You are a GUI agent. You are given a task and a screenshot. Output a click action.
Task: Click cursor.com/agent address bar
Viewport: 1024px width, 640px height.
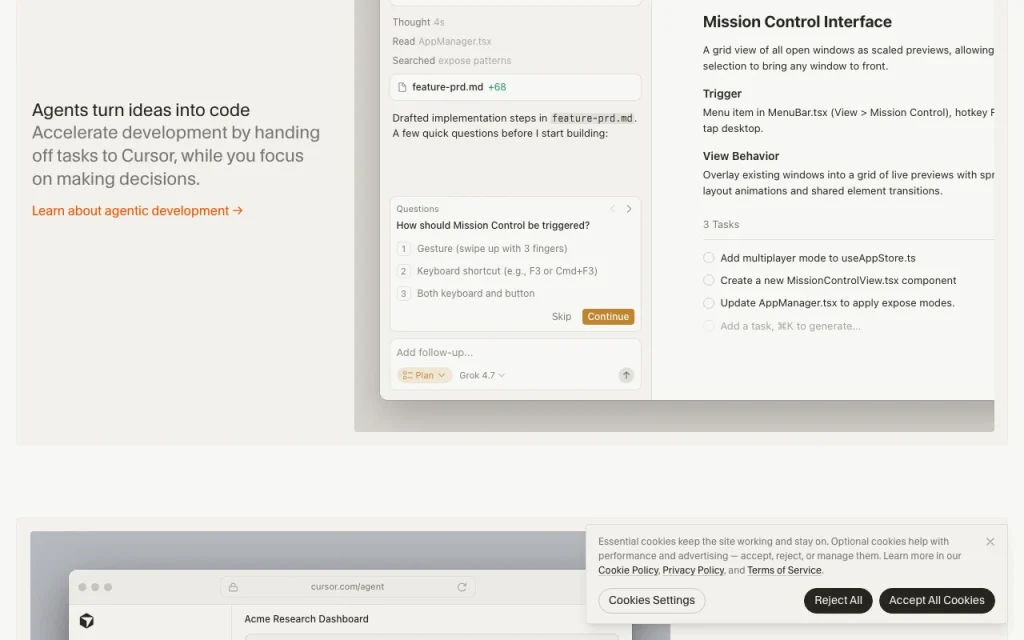347,586
